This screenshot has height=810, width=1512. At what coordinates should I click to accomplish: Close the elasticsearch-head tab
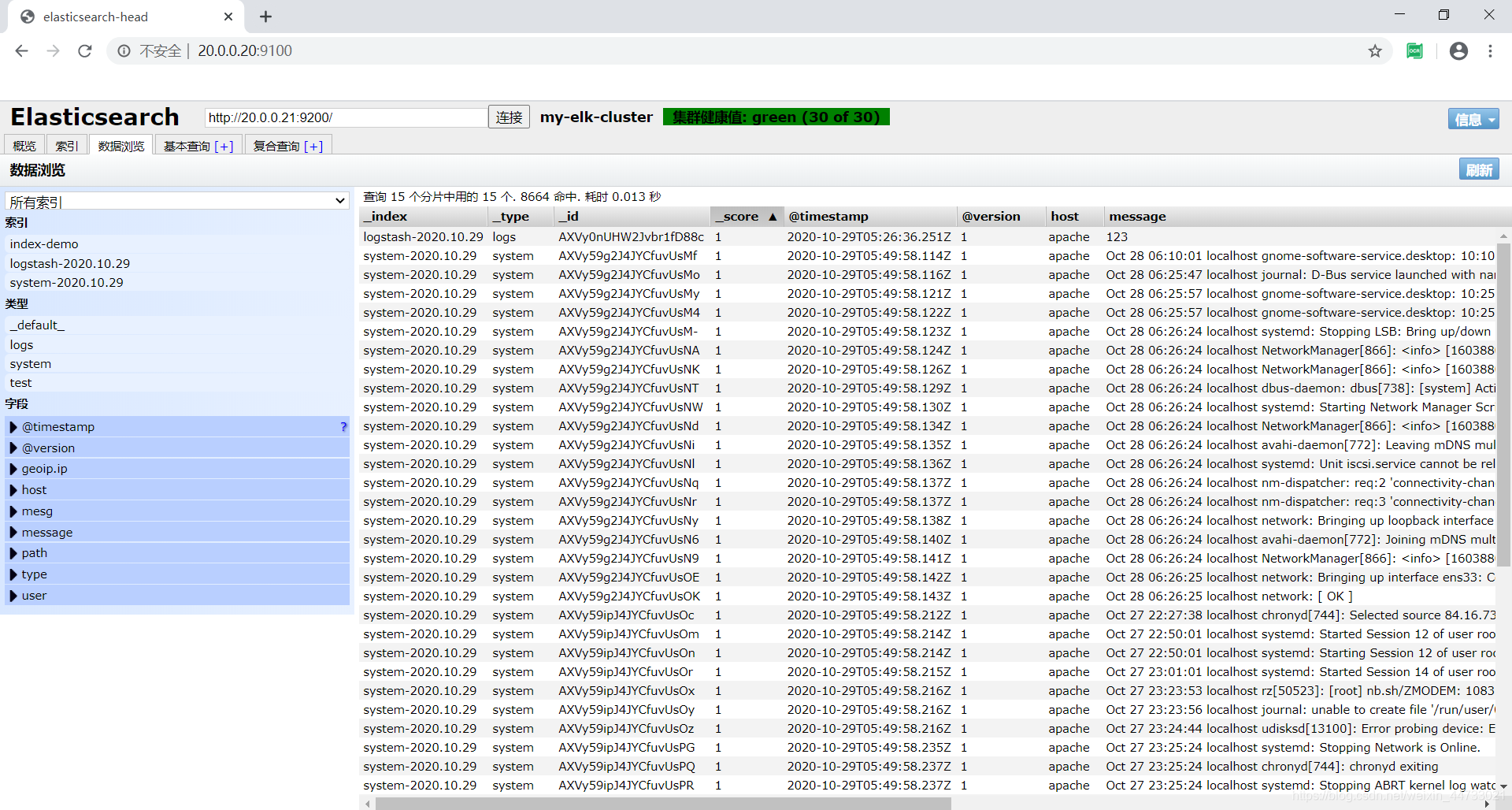[228, 17]
